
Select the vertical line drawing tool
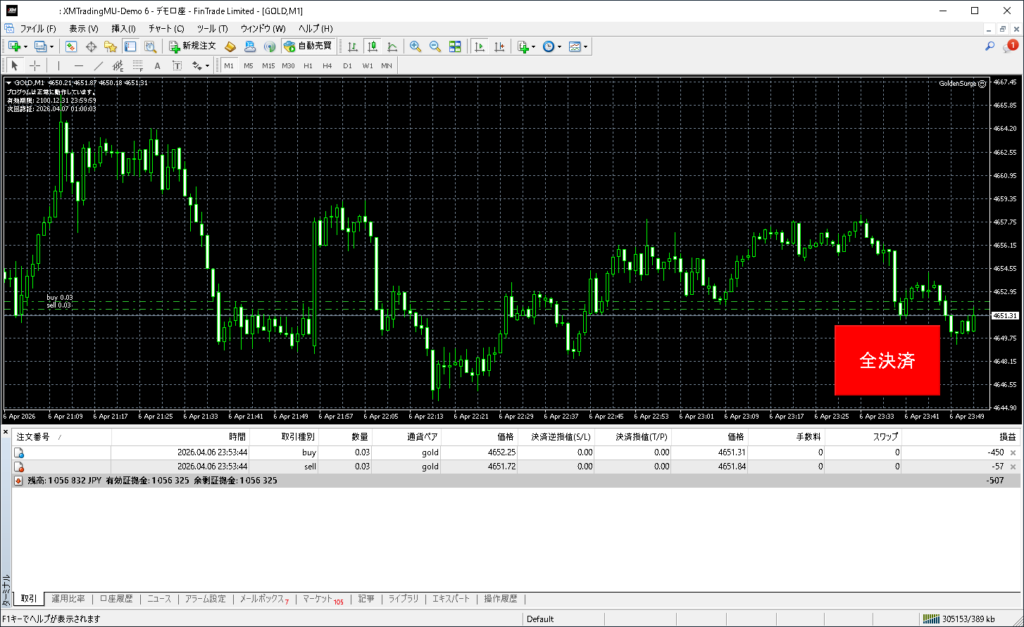[x=58, y=65]
